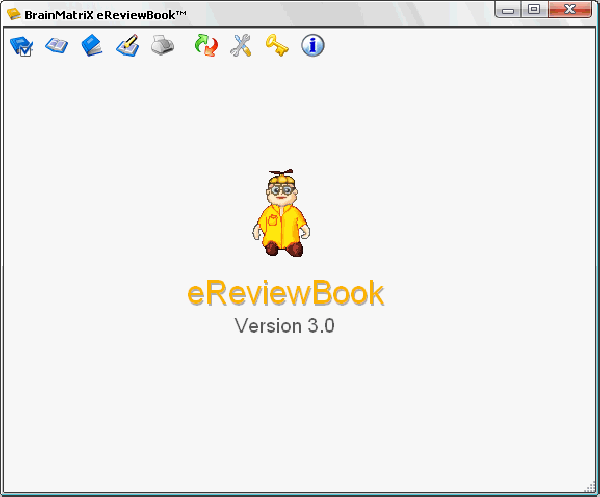Click the mascot character image

tap(281, 213)
